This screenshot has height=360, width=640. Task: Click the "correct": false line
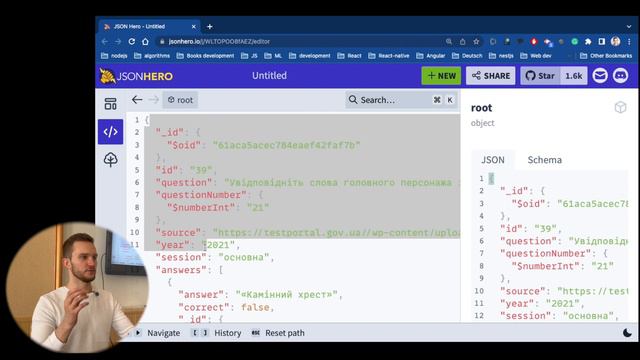point(226,307)
